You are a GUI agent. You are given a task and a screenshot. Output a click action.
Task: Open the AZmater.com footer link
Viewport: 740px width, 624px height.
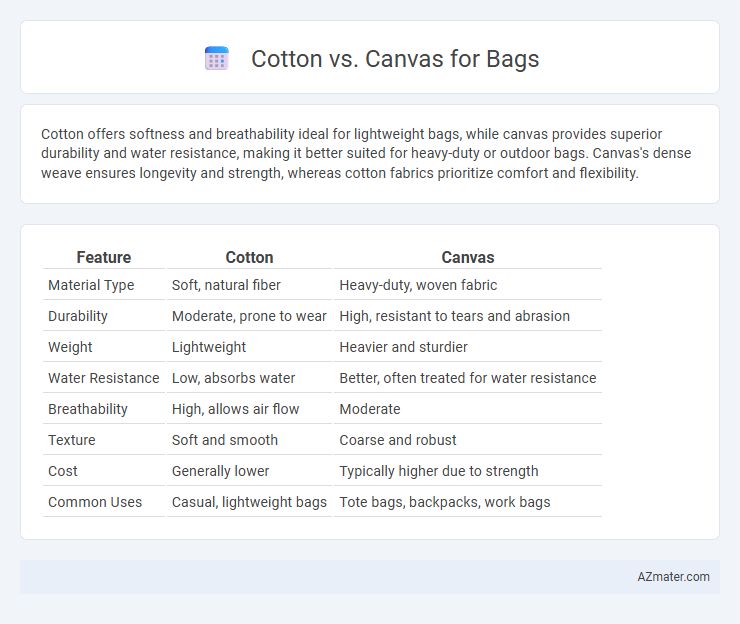click(x=673, y=577)
